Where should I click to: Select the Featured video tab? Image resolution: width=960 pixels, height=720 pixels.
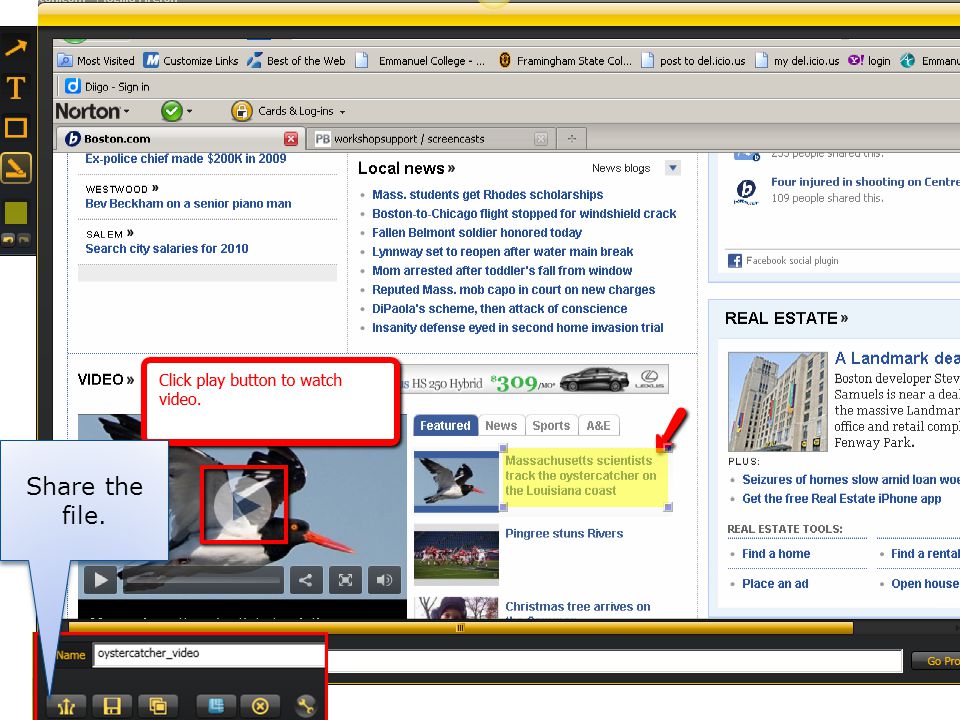pos(445,426)
